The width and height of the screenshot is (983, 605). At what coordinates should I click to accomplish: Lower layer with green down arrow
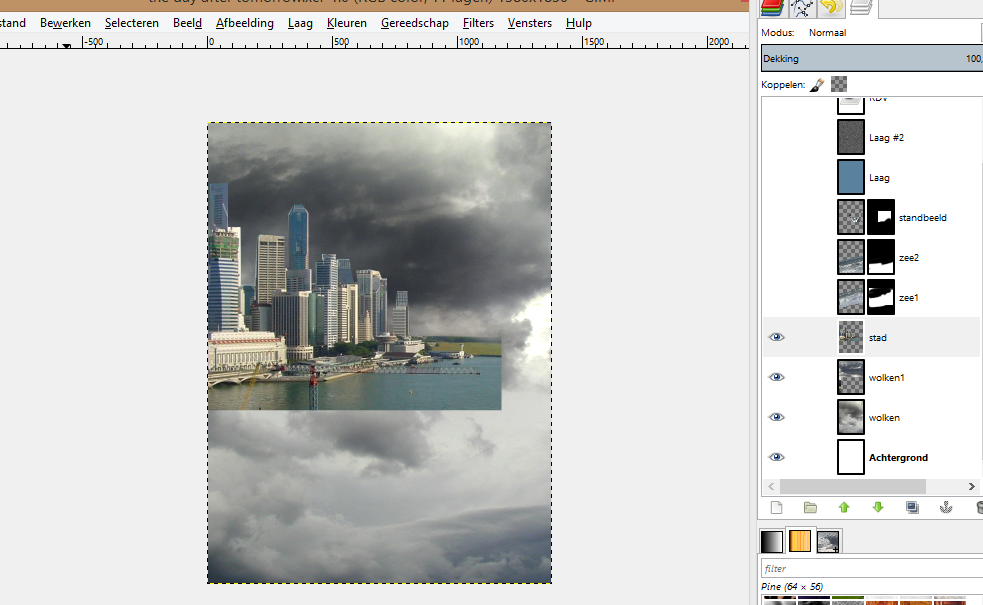tap(878, 508)
